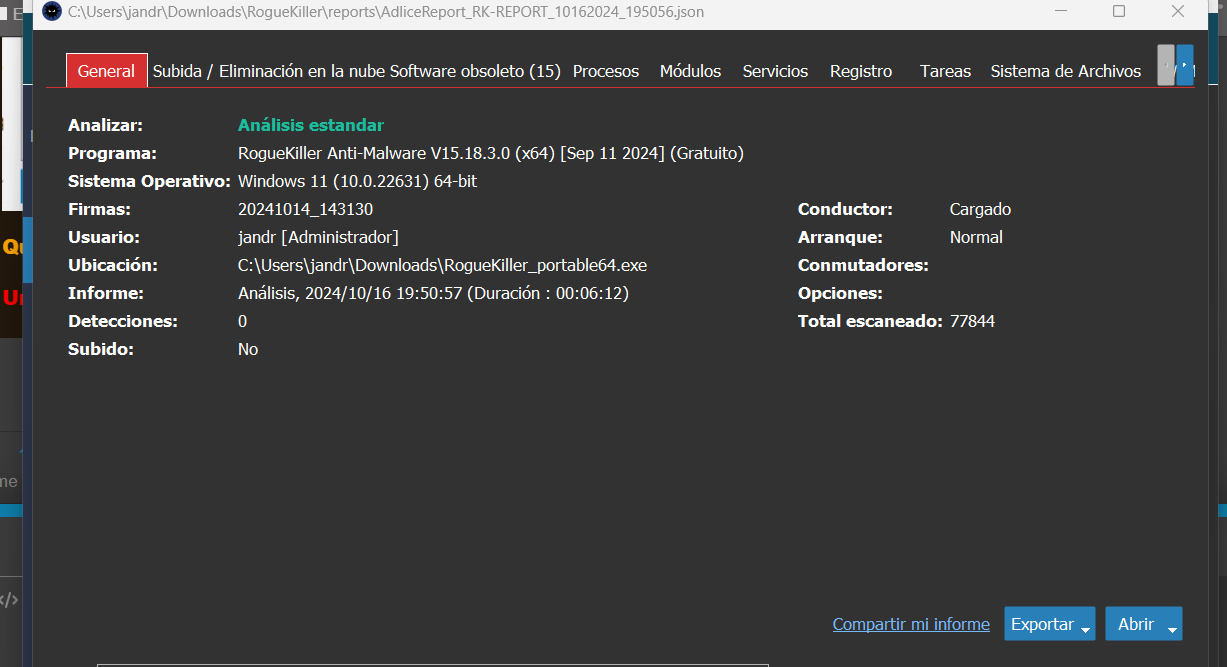Open the Abrir dropdown button
The image size is (1227, 667).
pos(1144,624)
